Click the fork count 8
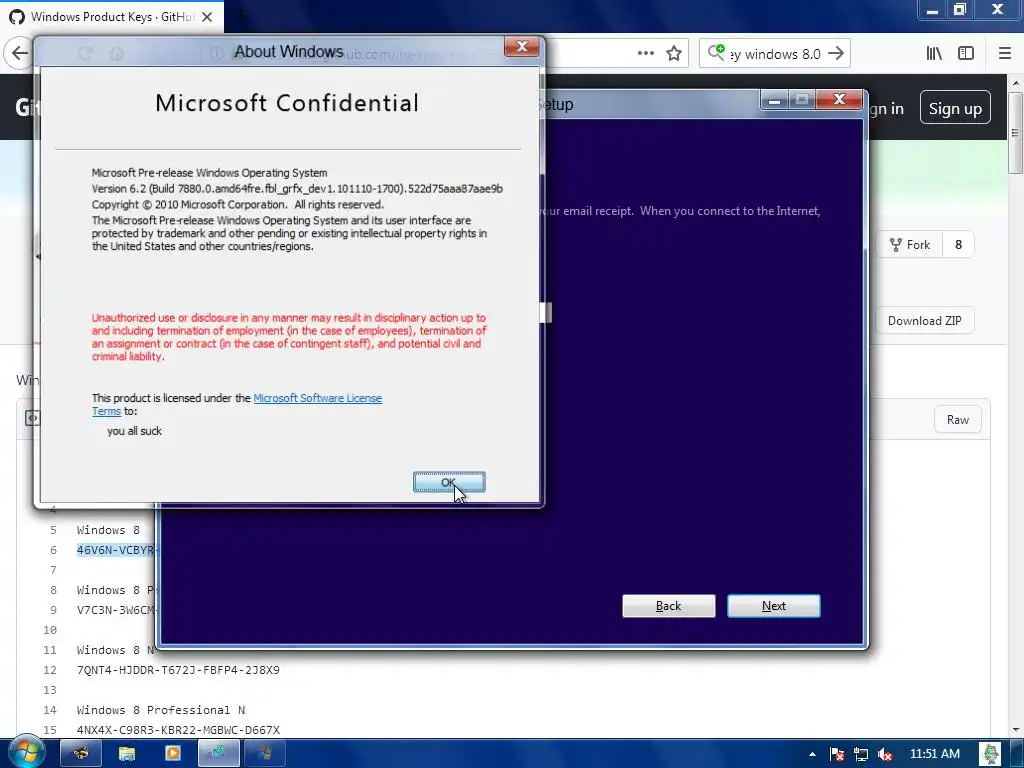The width and height of the screenshot is (1024, 768). click(x=958, y=245)
